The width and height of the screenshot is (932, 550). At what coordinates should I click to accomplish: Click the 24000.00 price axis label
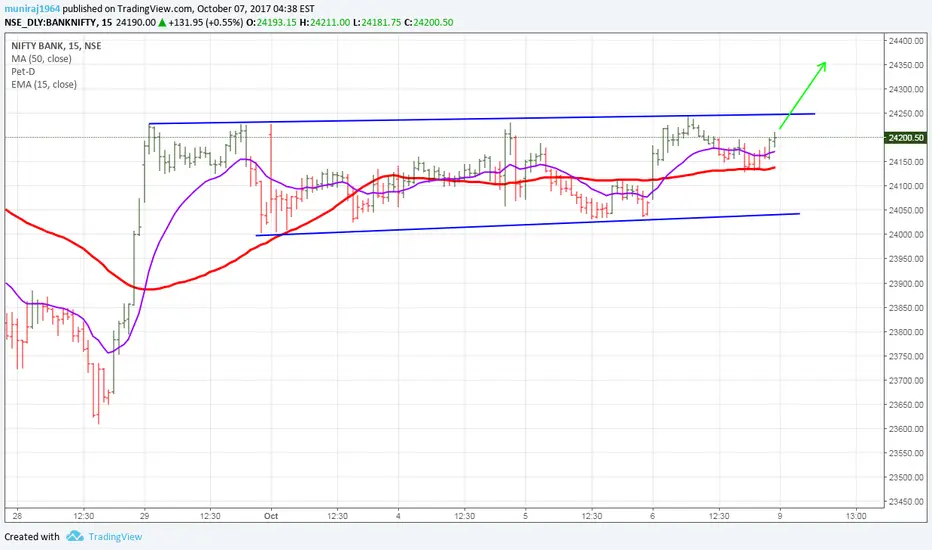coord(906,235)
